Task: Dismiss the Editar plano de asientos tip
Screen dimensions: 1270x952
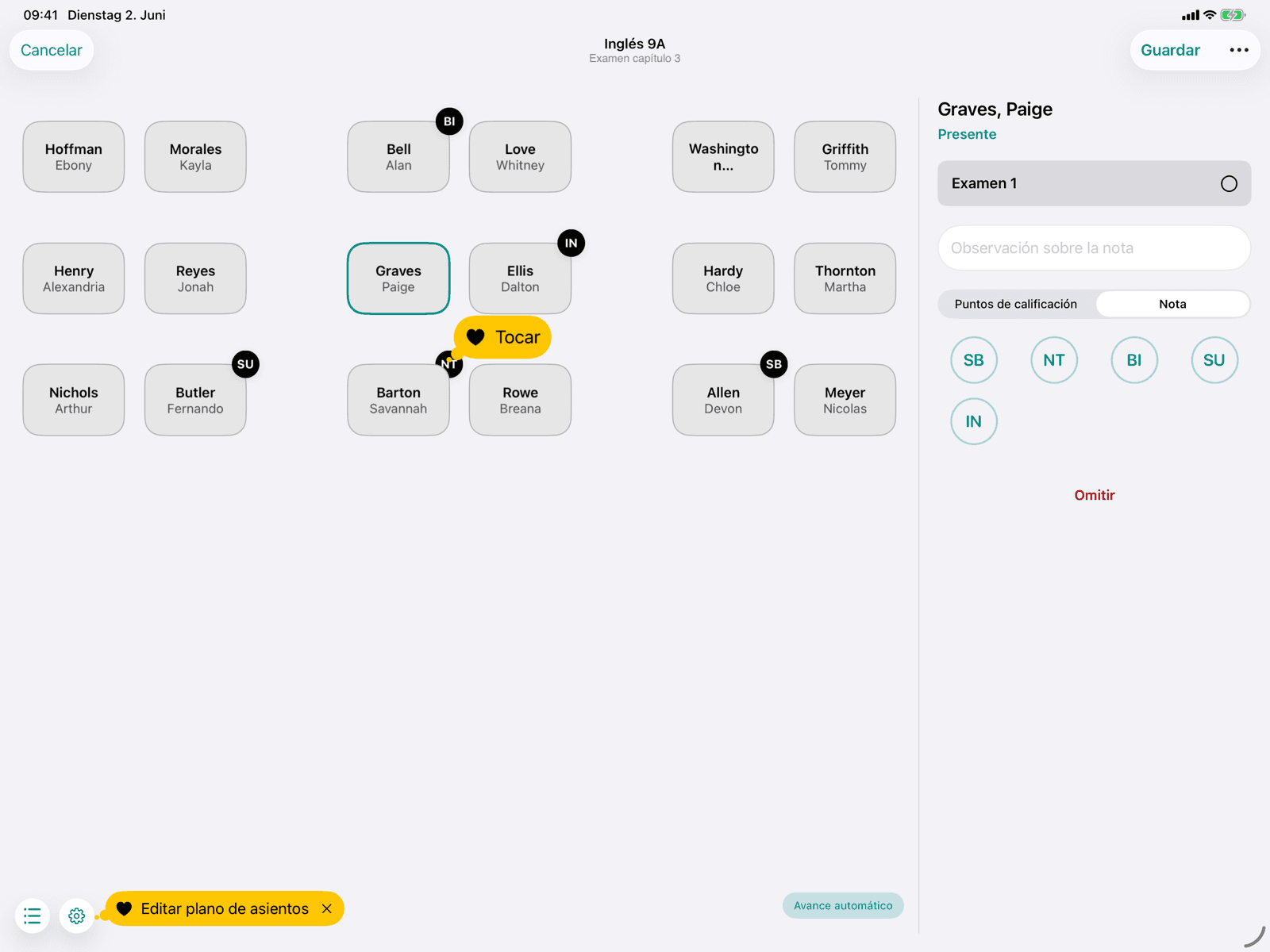Action: (327, 909)
